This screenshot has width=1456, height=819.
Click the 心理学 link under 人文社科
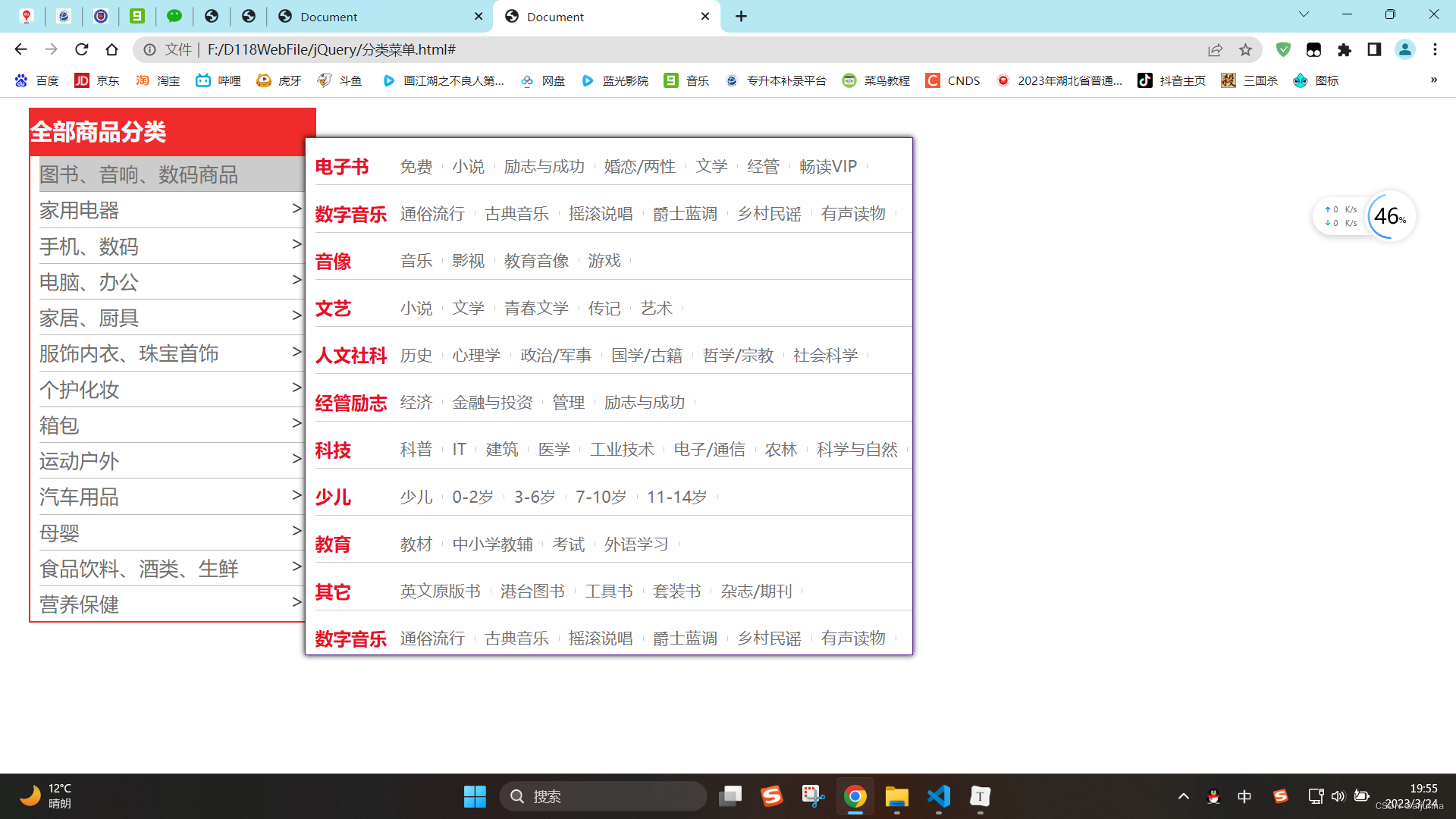(x=476, y=356)
